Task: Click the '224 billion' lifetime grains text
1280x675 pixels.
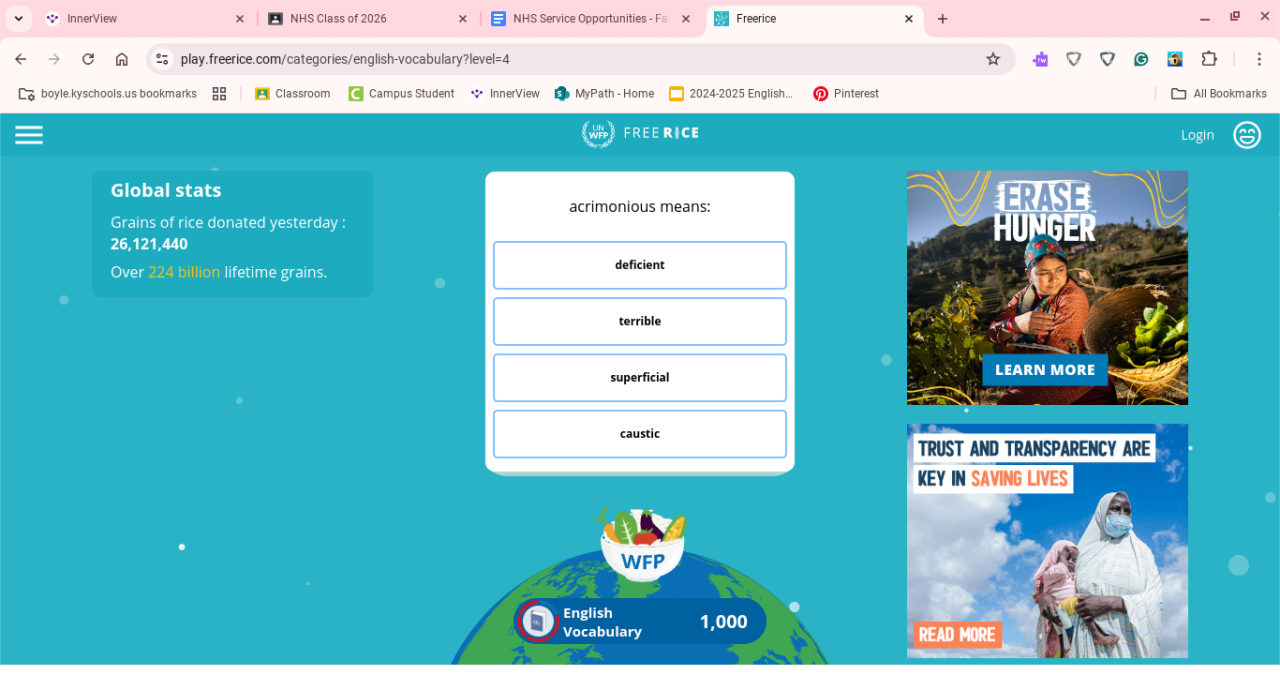Action: point(184,272)
